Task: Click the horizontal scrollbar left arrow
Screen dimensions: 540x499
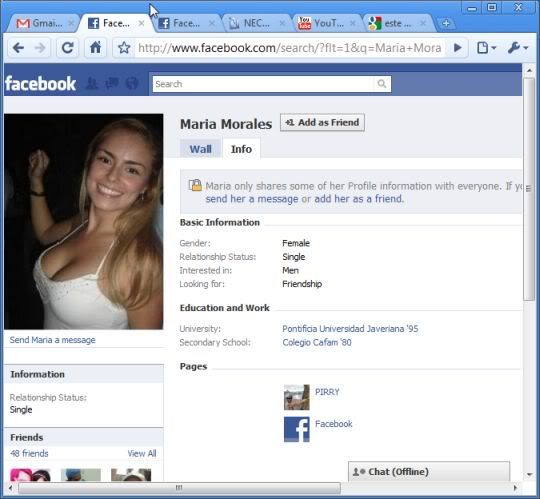Action: point(11,488)
